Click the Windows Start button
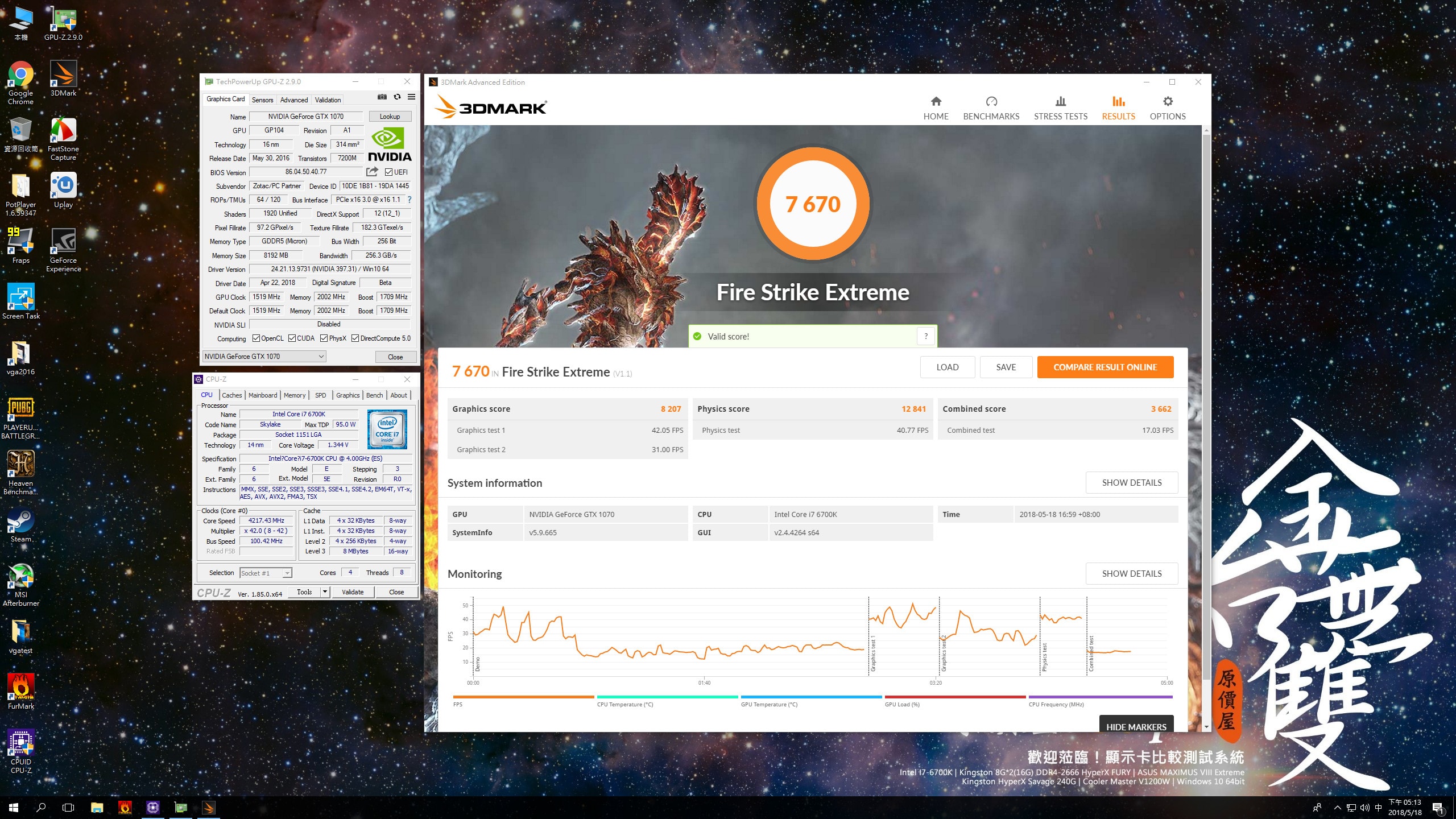Image resolution: width=1456 pixels, height=819 pixels. click(x=14, y=808)
